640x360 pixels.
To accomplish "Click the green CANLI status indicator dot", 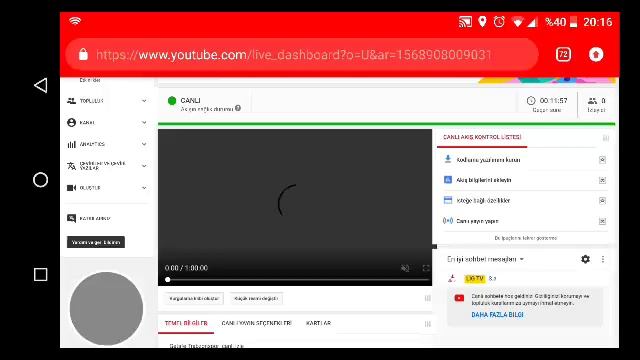I will pyautogui.click(x=172, y=100).
